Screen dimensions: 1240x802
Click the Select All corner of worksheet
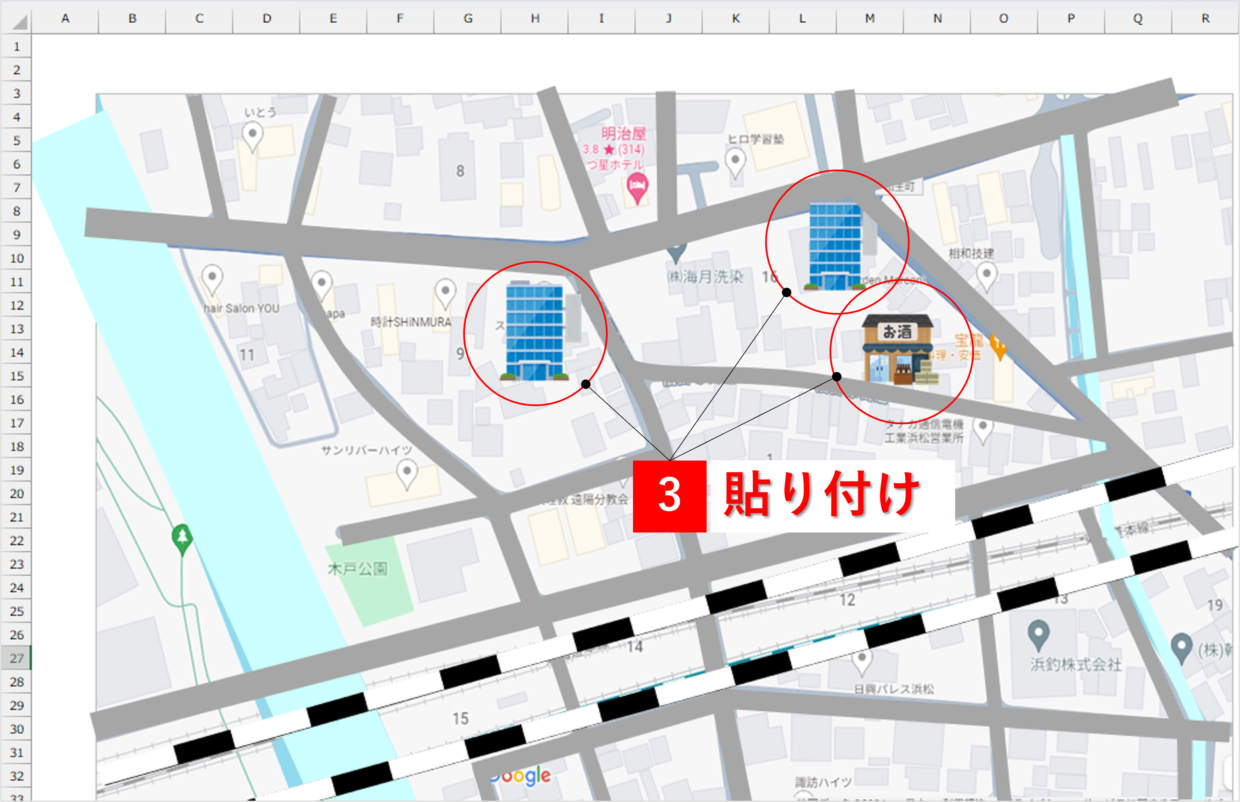tap(16, 18)
